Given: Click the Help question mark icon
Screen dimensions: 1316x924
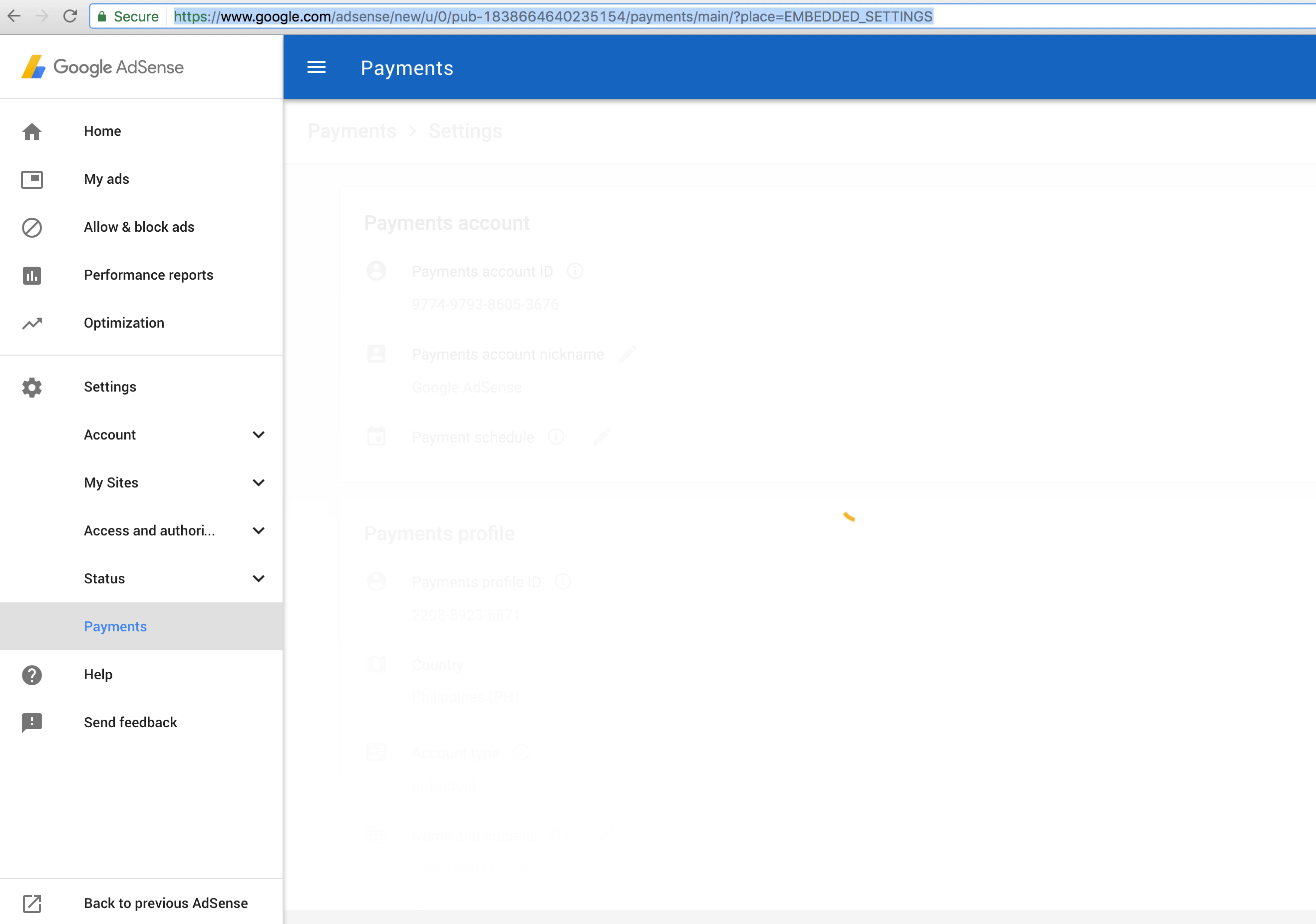Looking at the screenshot, I should (x=32, y=674).
